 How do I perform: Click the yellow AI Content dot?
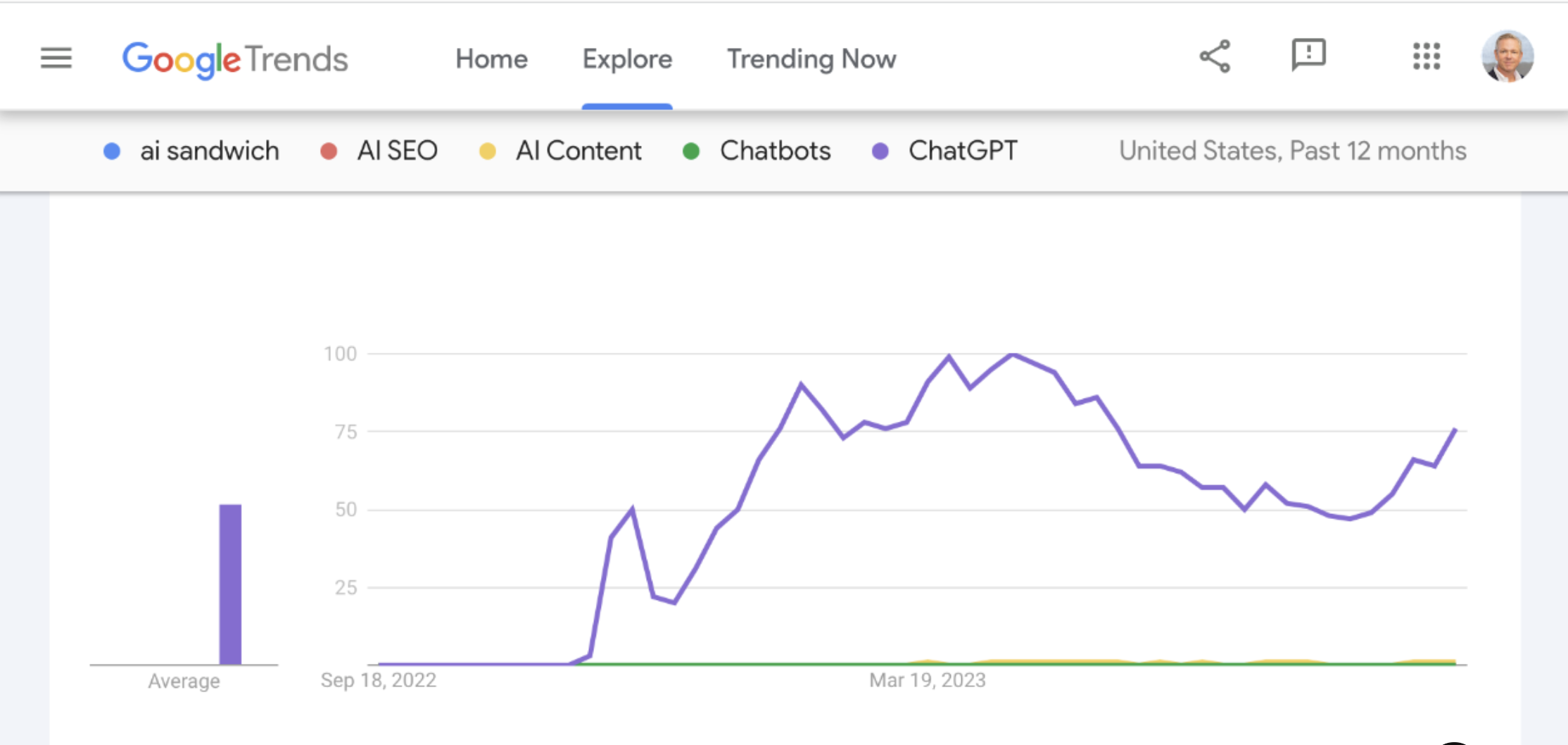pyautogui.click(x=487, y=151)
